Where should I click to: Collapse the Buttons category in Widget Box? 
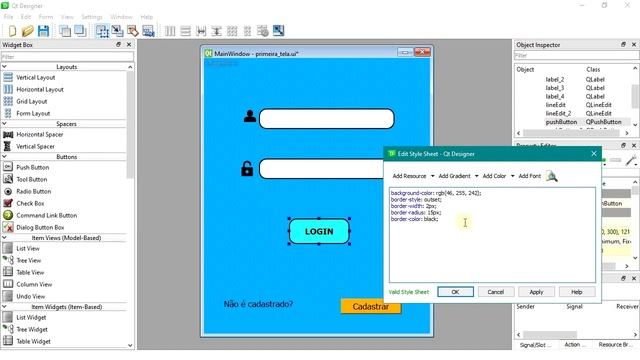(4, 157)
